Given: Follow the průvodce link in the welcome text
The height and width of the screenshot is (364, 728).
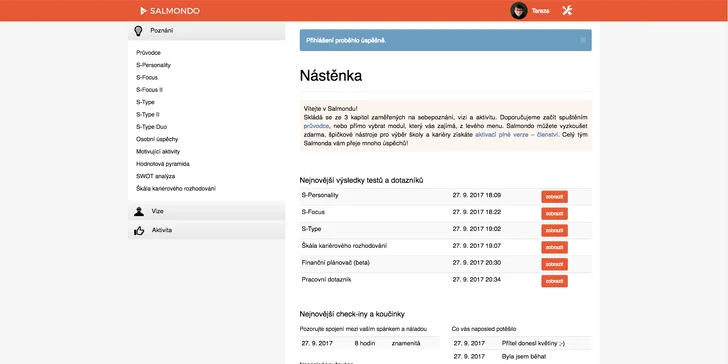Looking at the screenshot, I should pos(317,126).
